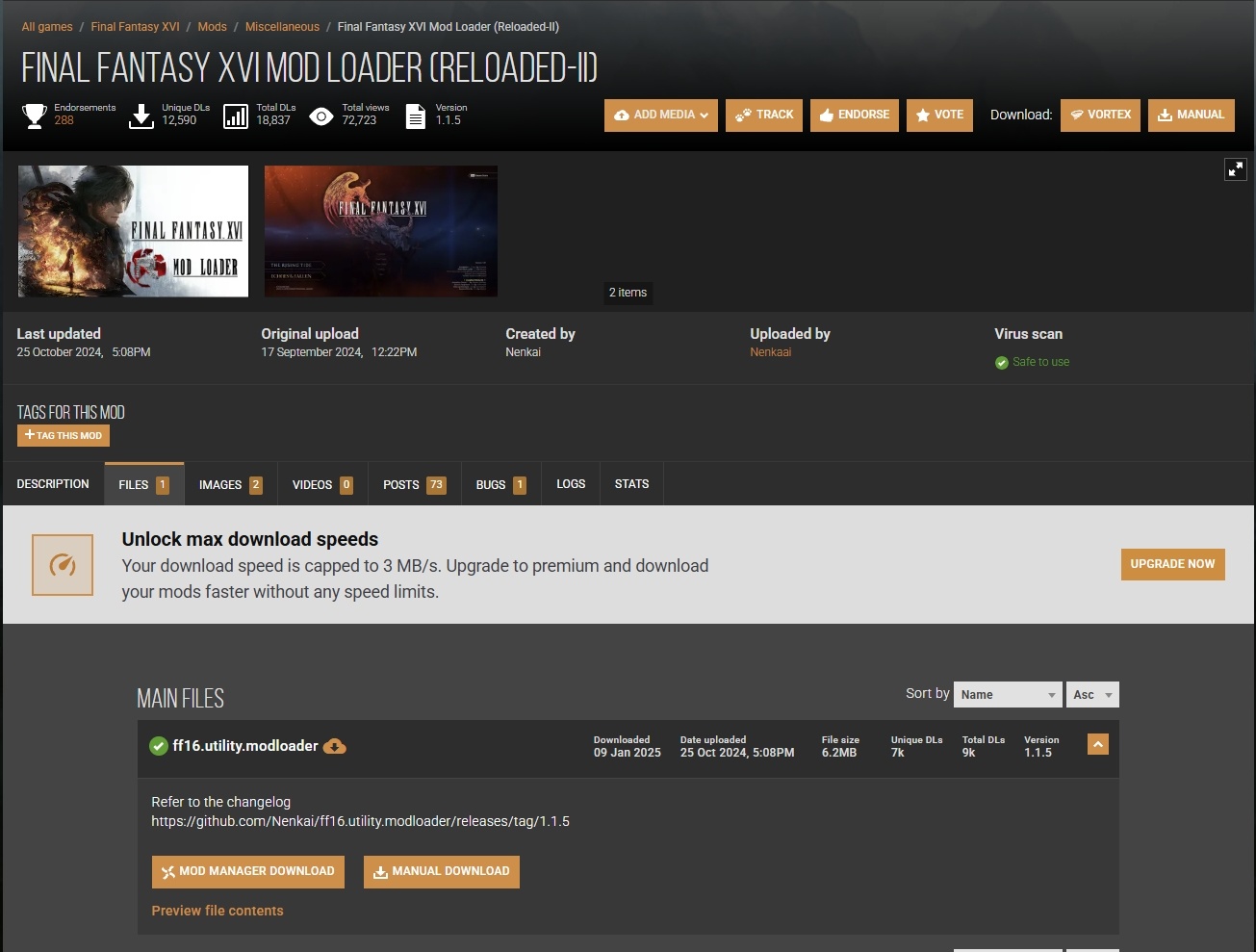Click the GitHub changelog URL text
1256x952 pixels.
point(360,821)
